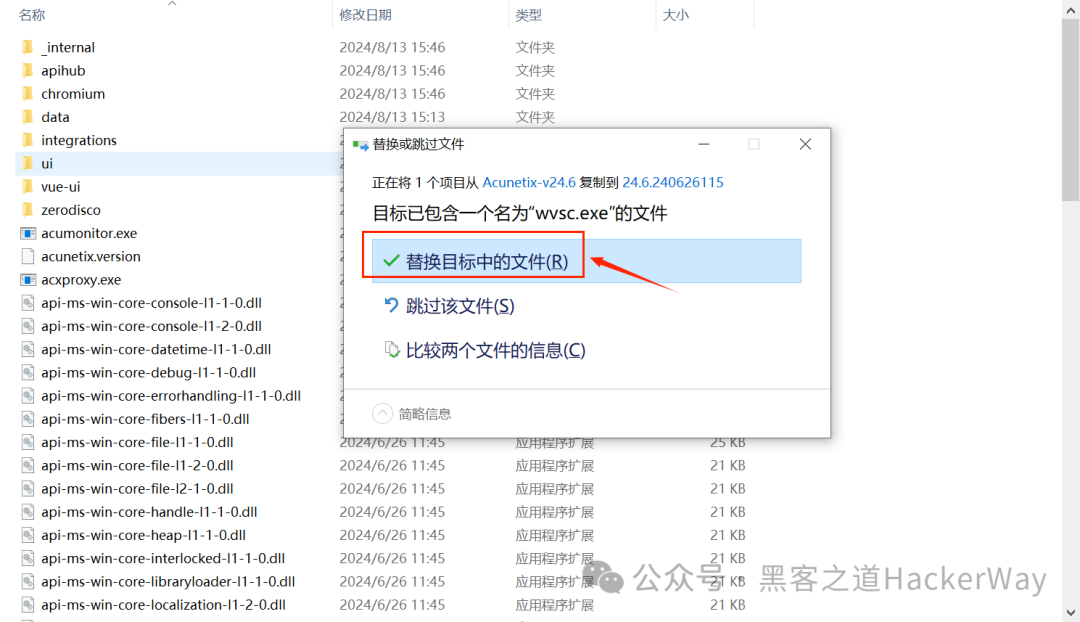Select the acunetix.version file name
Image resolution: width=1080 pixels, height=622 pixels.
(90, 256)
